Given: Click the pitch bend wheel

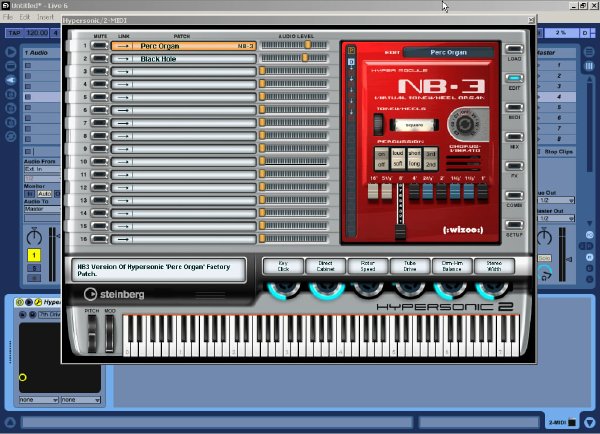Looking at the screenshot, I should (92, 334).
